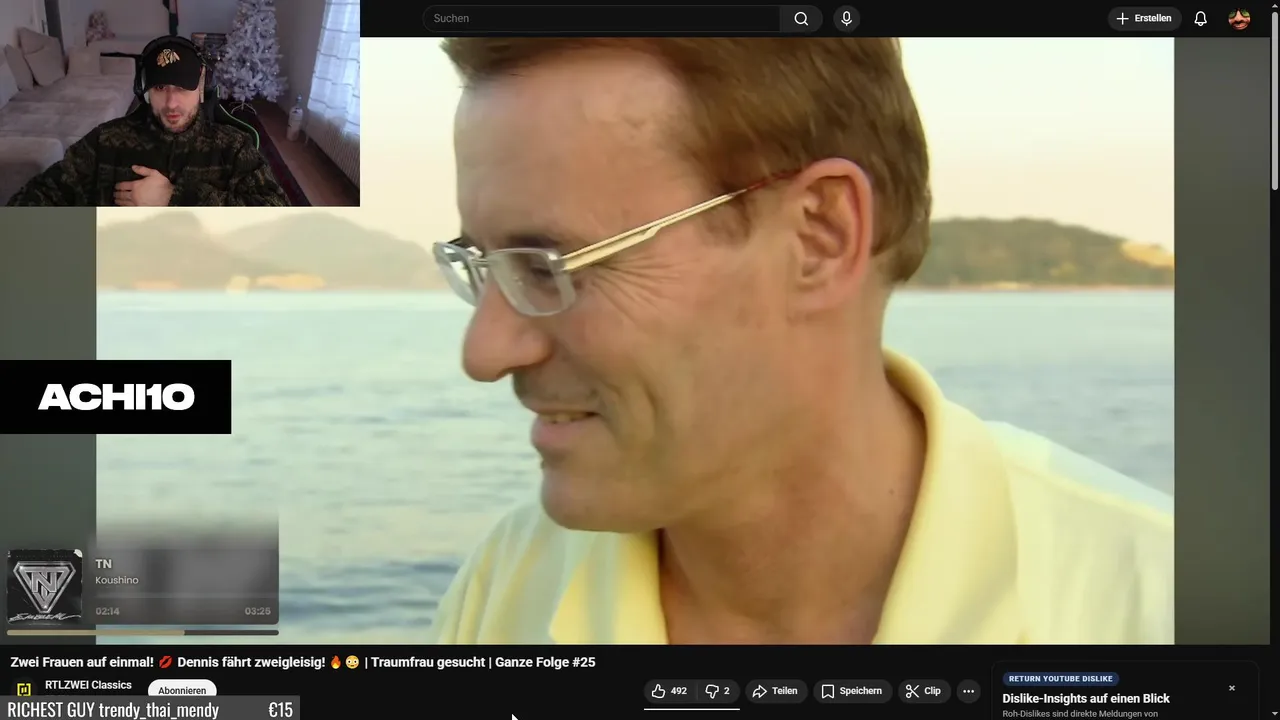Activate voice search microphone icon

tap(847, 18)
